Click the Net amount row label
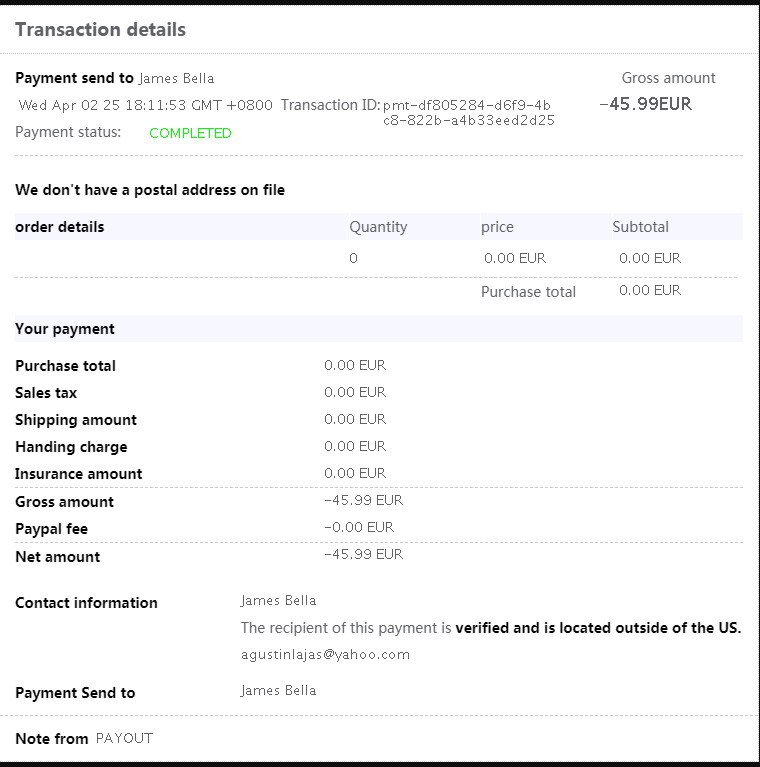 [58, 557]
